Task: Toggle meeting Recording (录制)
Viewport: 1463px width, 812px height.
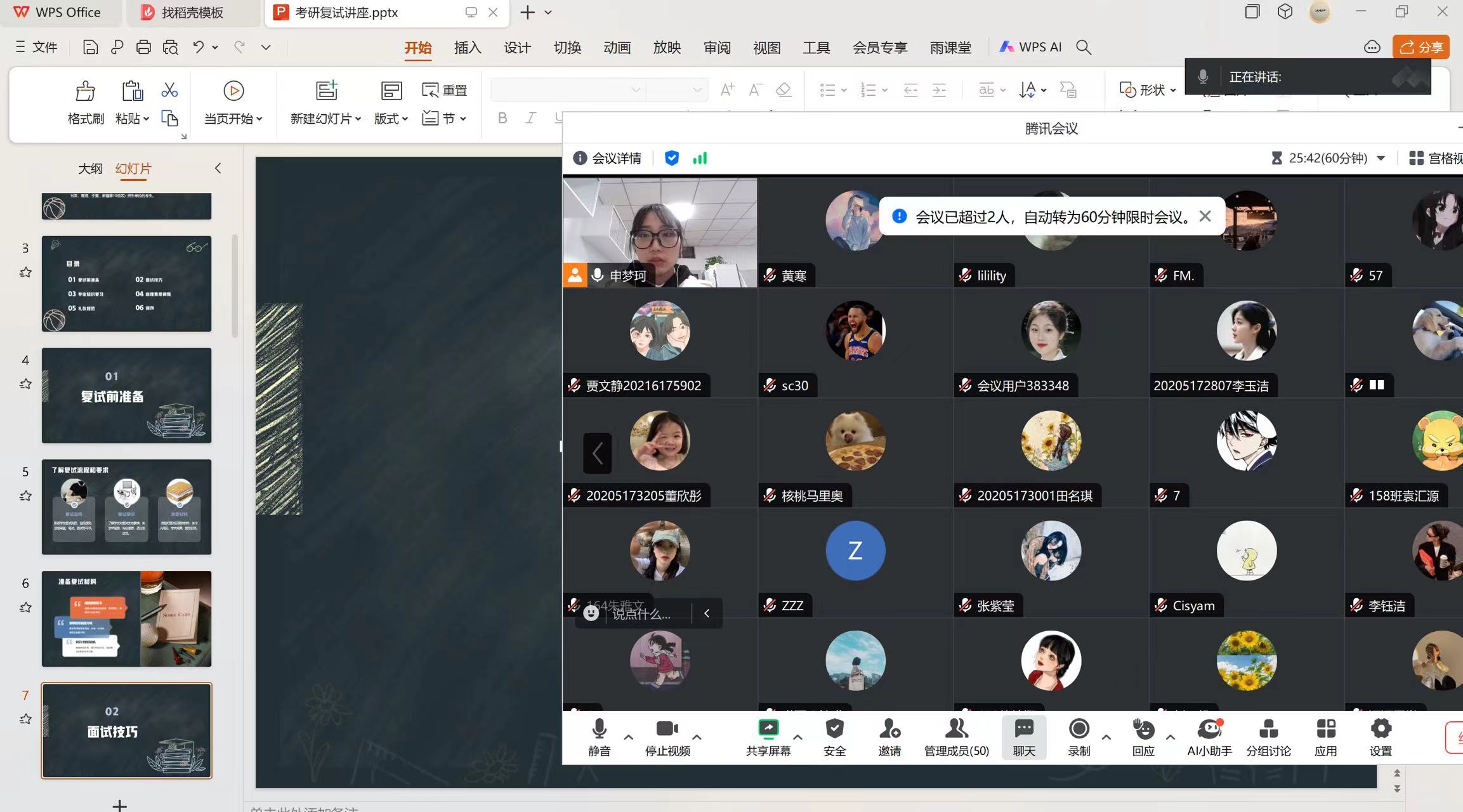Action: click(x=1079, y=730)
